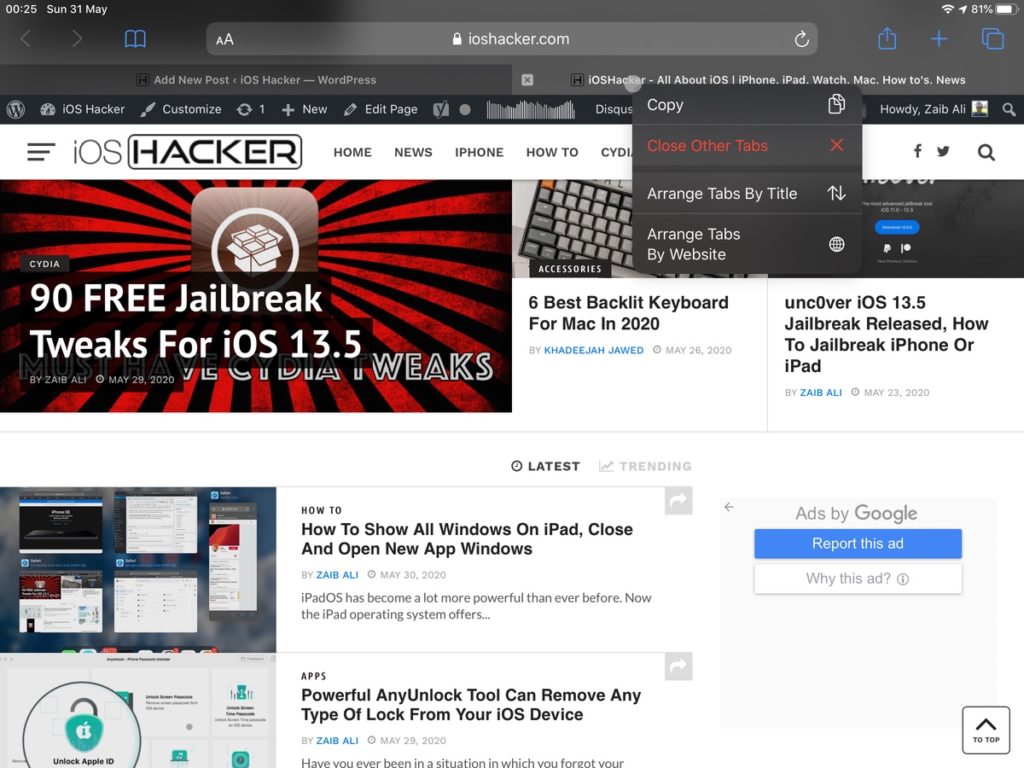Choose Arrange Tabs By Title
1024x768 pixels.
pyautogui.click(x=747, y=193)
